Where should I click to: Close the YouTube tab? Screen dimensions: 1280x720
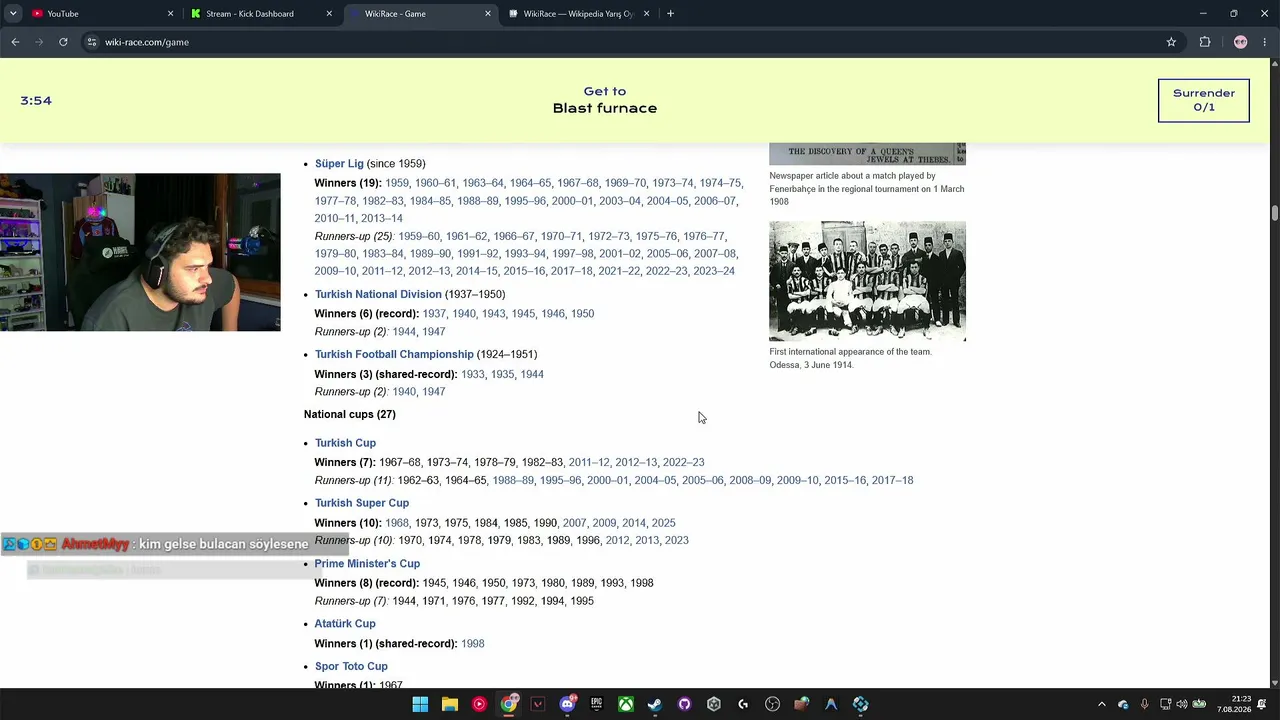pyautogui.click(x=170, y=14)
